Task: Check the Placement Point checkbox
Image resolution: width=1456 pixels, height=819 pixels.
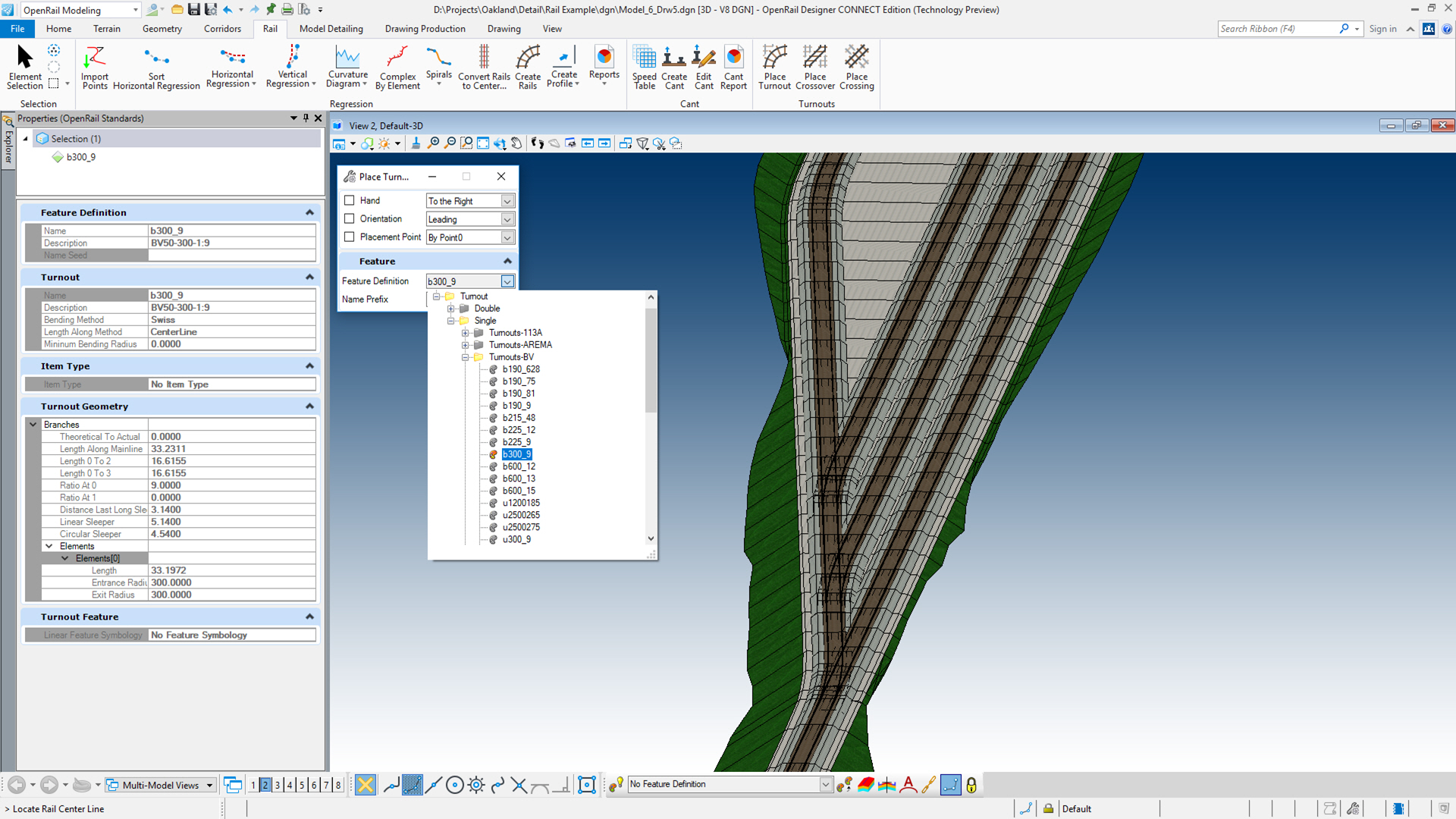Action: (x=350, y=237)
